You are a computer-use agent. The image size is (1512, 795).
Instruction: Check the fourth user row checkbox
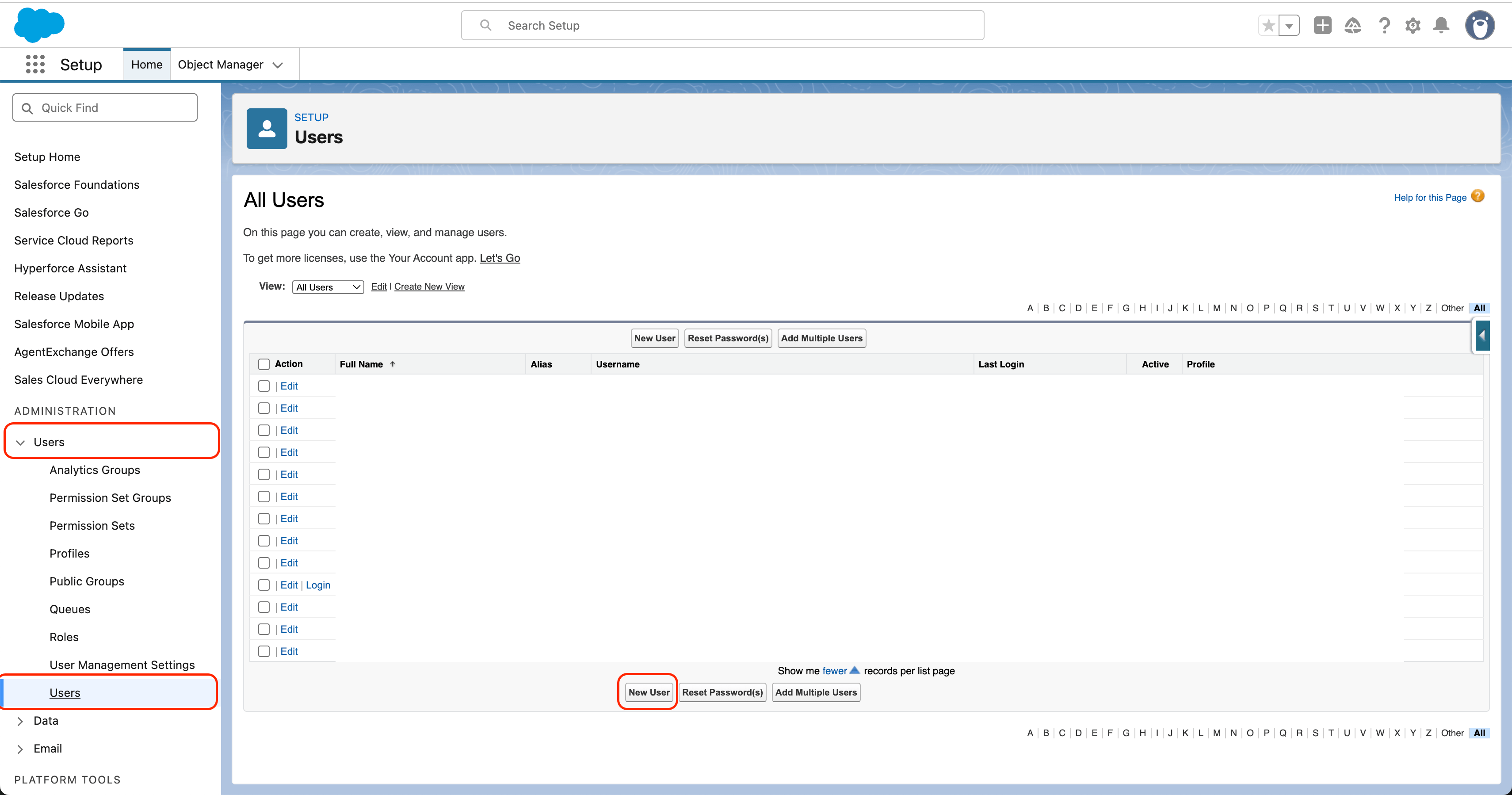[264, 452]
